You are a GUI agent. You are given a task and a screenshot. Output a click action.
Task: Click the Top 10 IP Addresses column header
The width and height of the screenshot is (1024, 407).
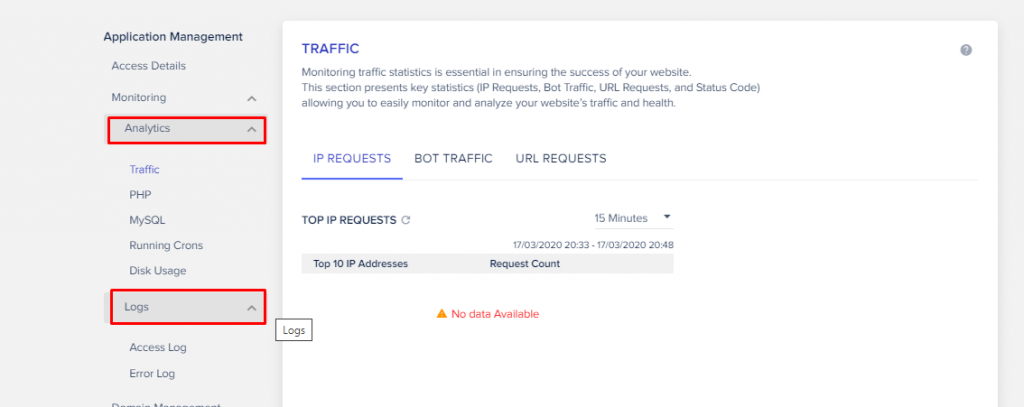[x=360, y=264]
